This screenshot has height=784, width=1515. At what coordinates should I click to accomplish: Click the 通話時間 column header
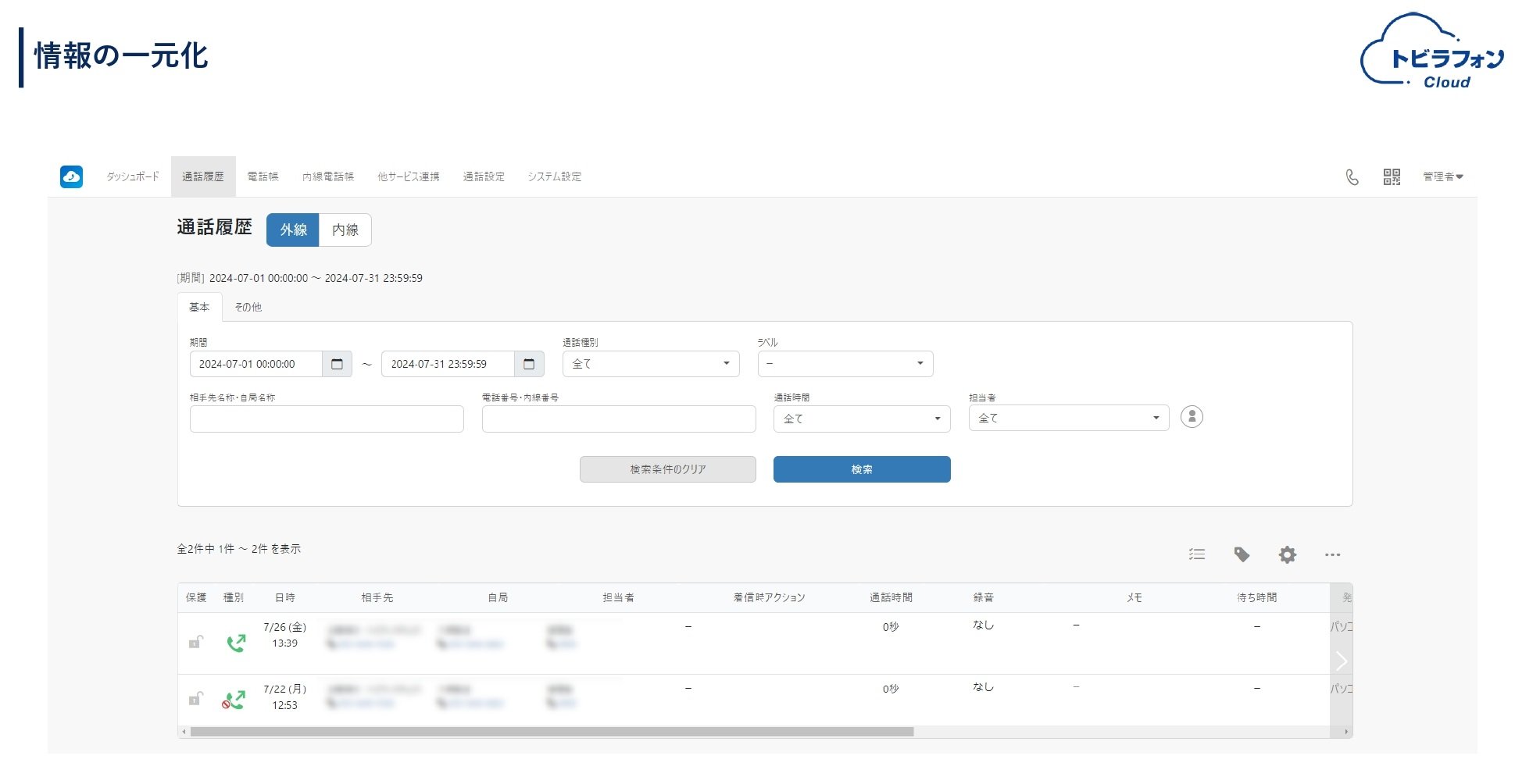tap(891, 597)
